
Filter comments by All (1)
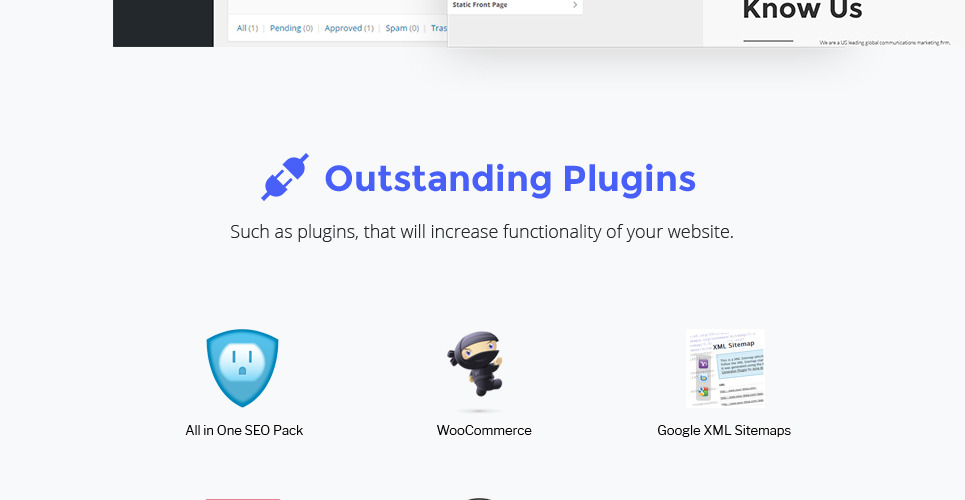click(247, 28)
